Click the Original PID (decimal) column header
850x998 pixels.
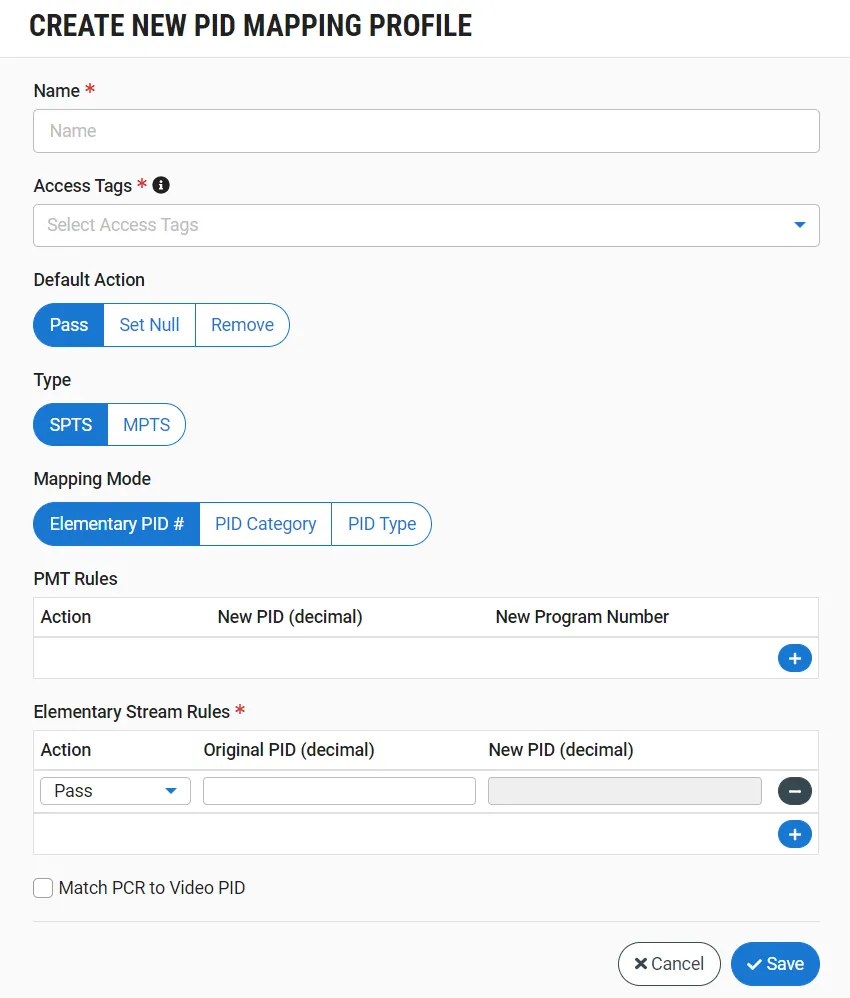(289, 750)
